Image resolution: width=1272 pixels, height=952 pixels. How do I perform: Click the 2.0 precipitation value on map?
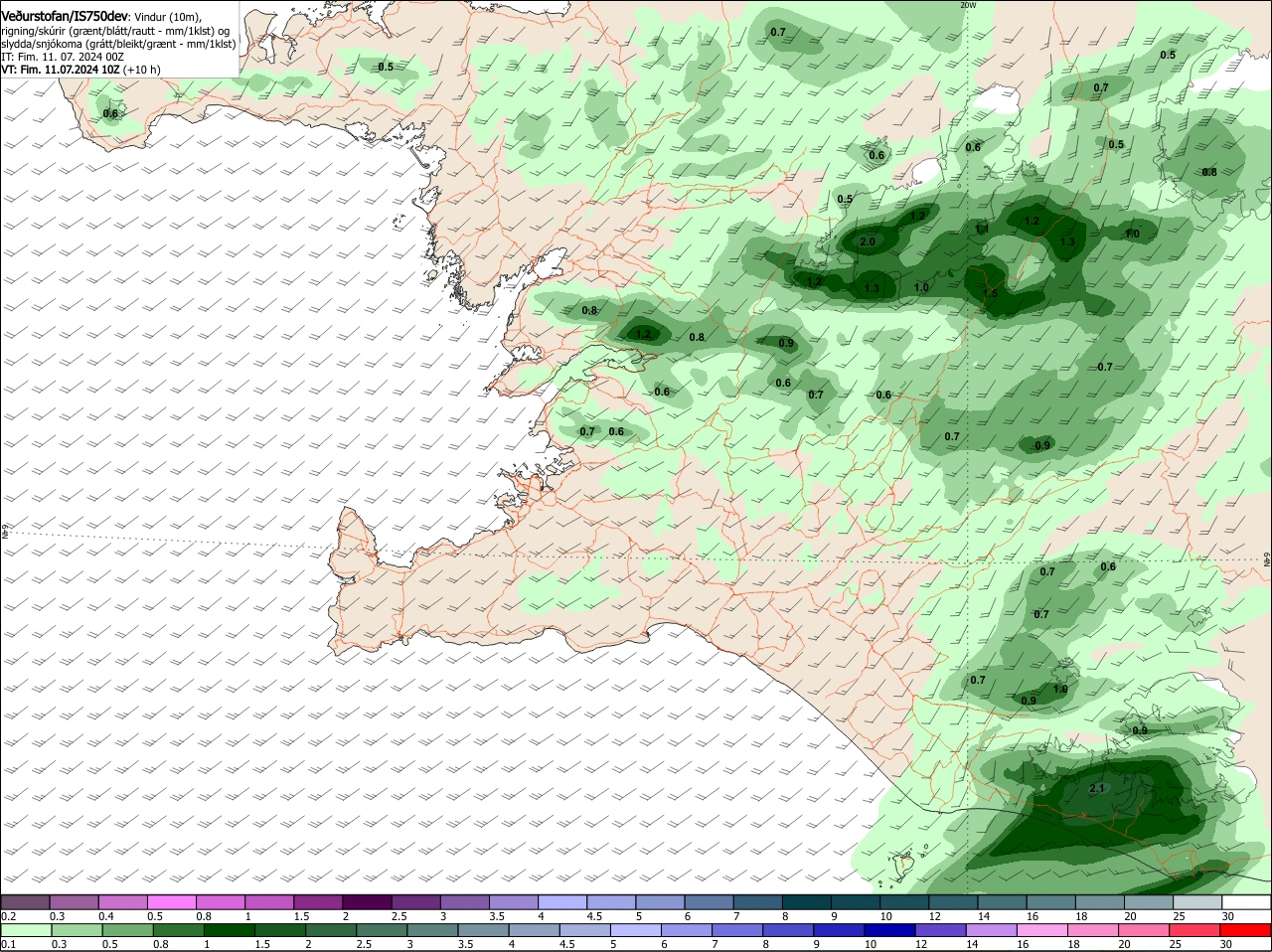coord(868,241)
